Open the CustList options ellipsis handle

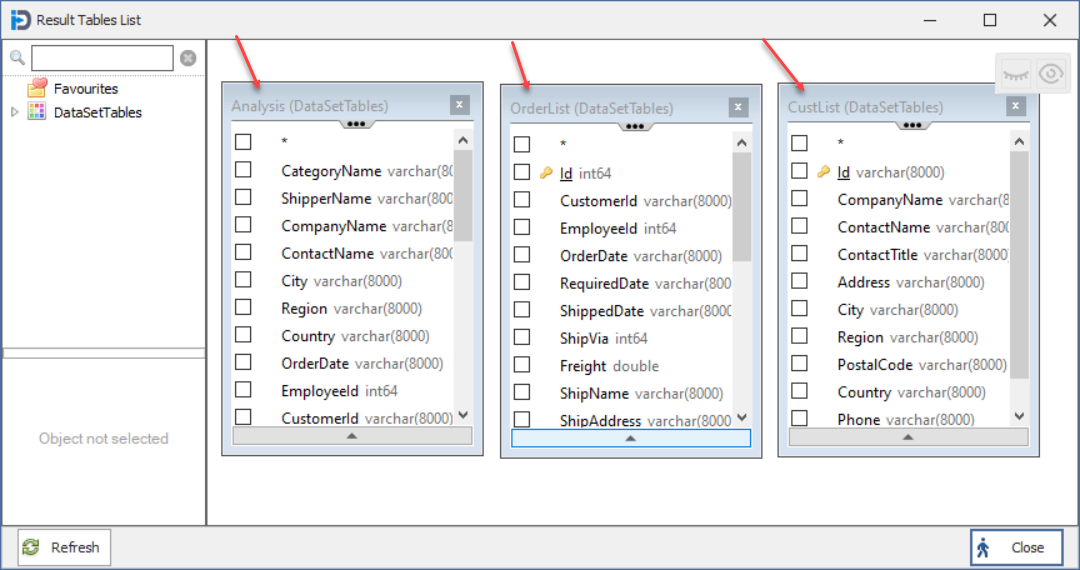(x=909, y=125)
